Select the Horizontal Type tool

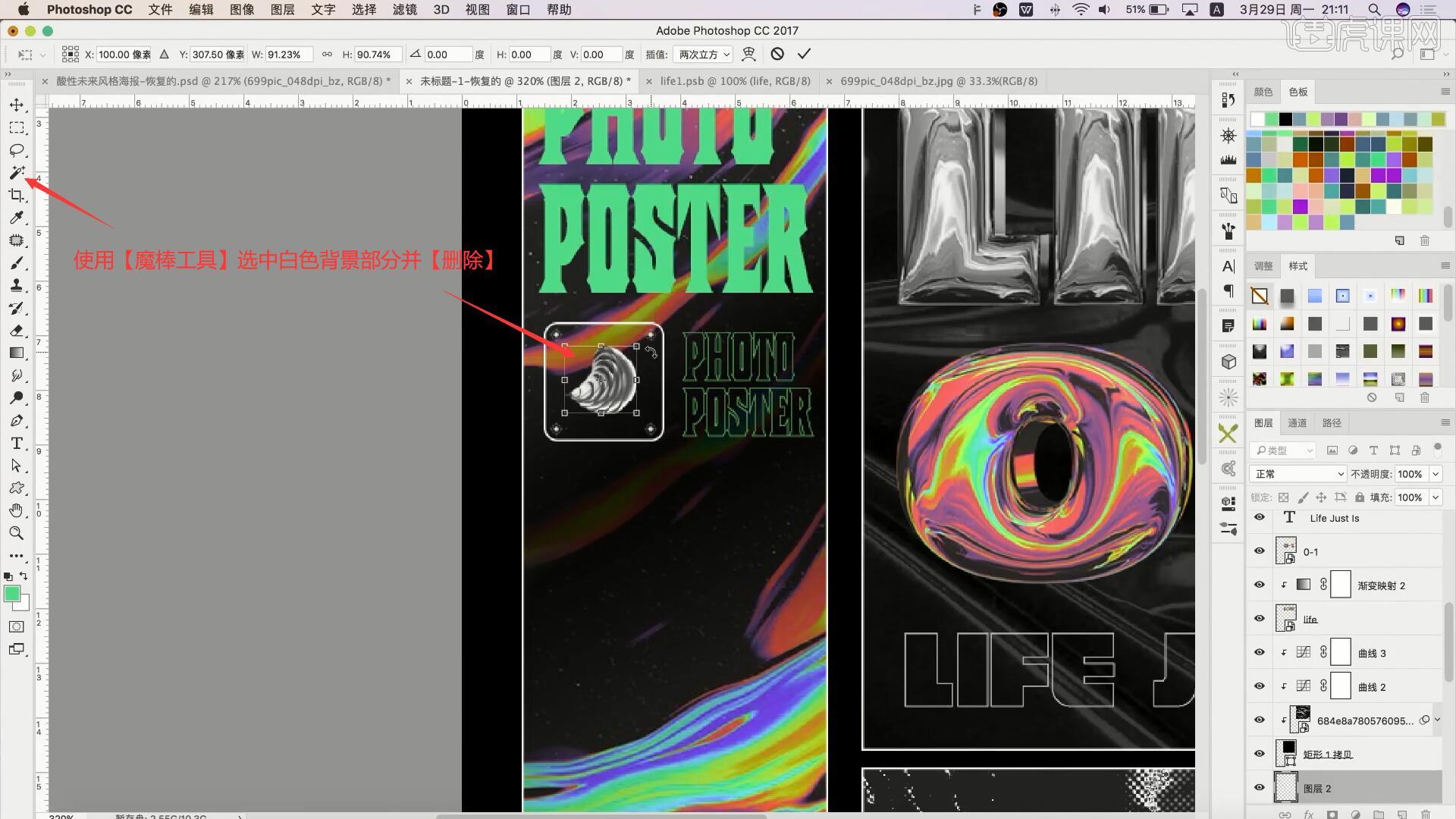click(17, 444)
